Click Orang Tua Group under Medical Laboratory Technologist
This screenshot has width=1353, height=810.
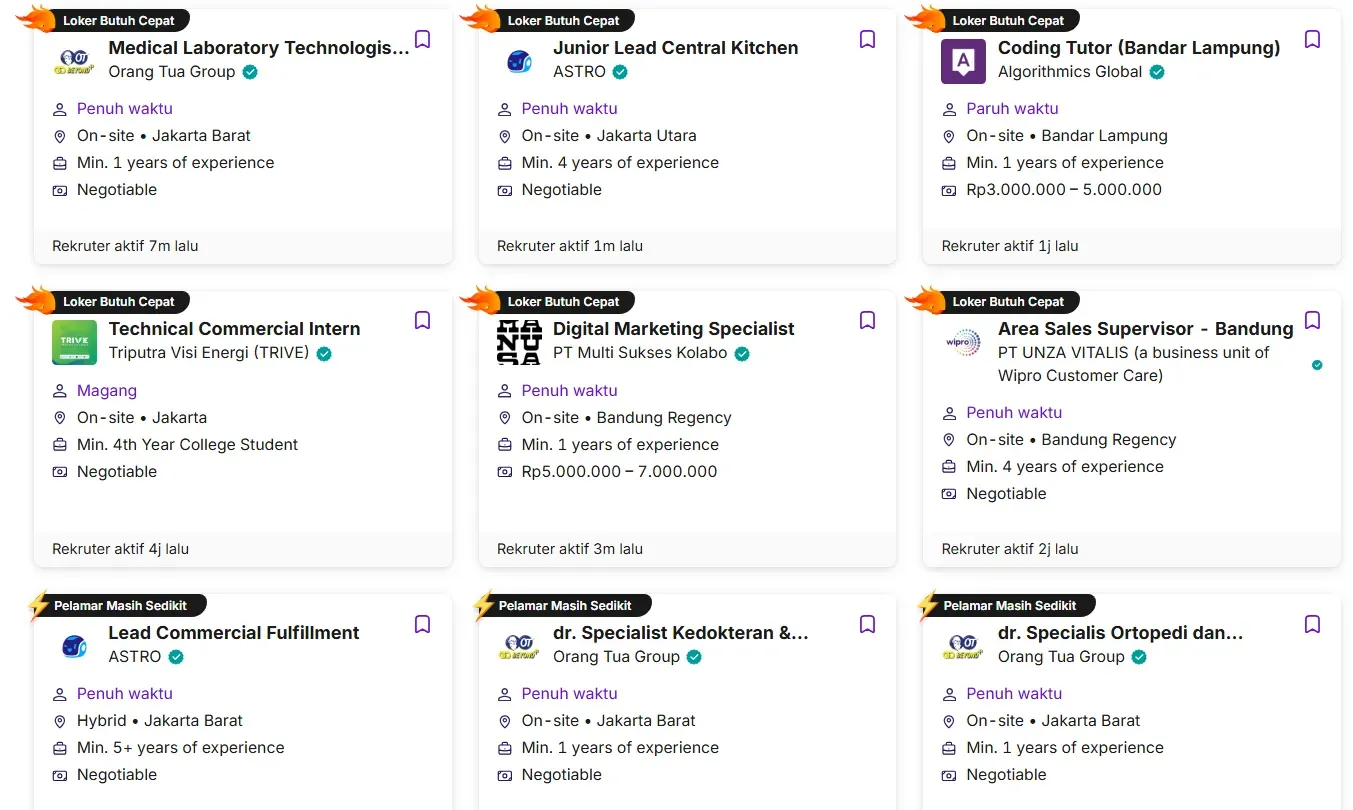click(171, 72)
